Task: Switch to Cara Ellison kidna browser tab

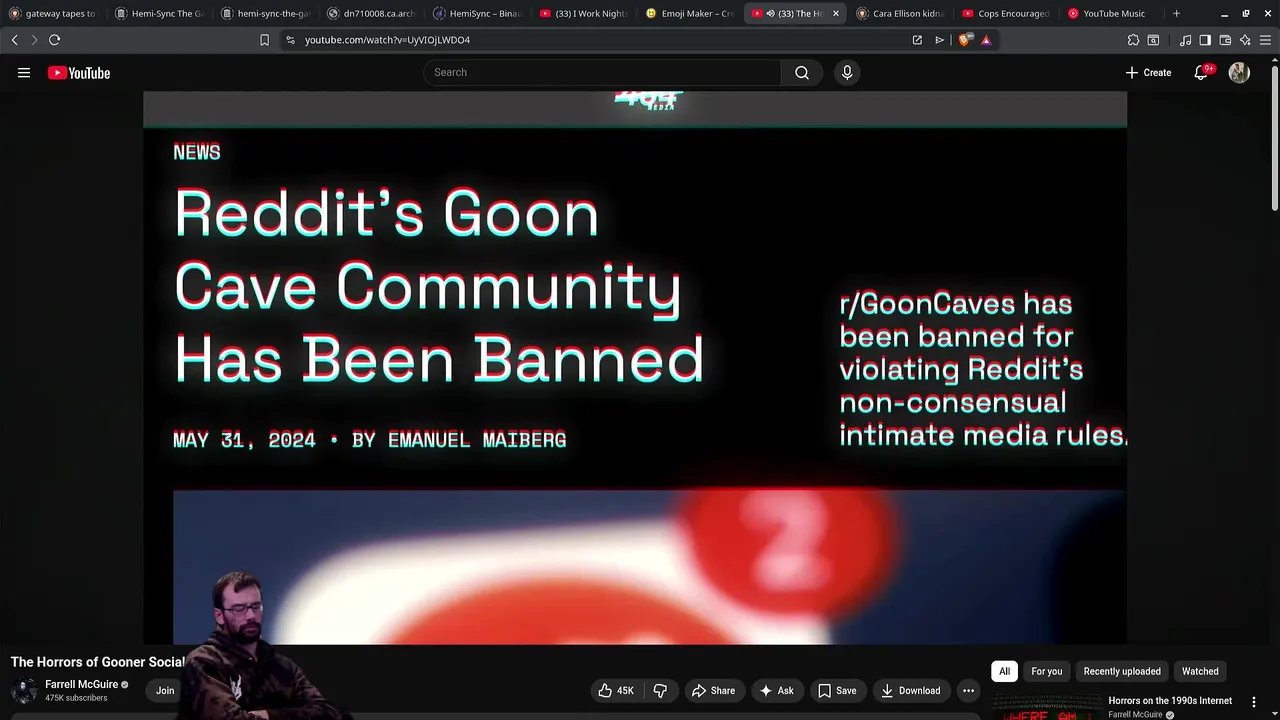Action: [x=901, y=13]
